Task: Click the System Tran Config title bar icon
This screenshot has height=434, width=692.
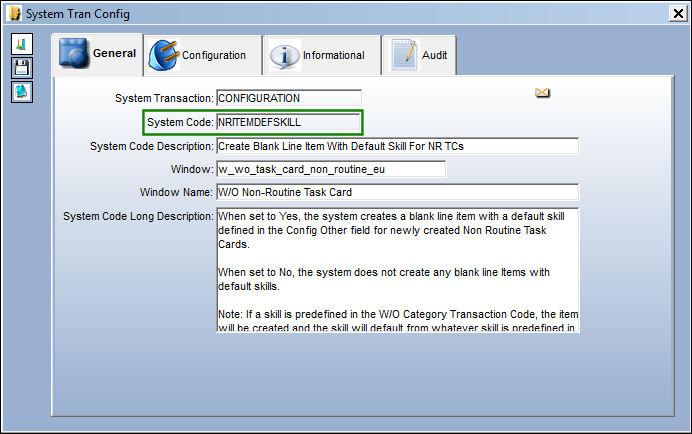Action: tap(14, 13)
